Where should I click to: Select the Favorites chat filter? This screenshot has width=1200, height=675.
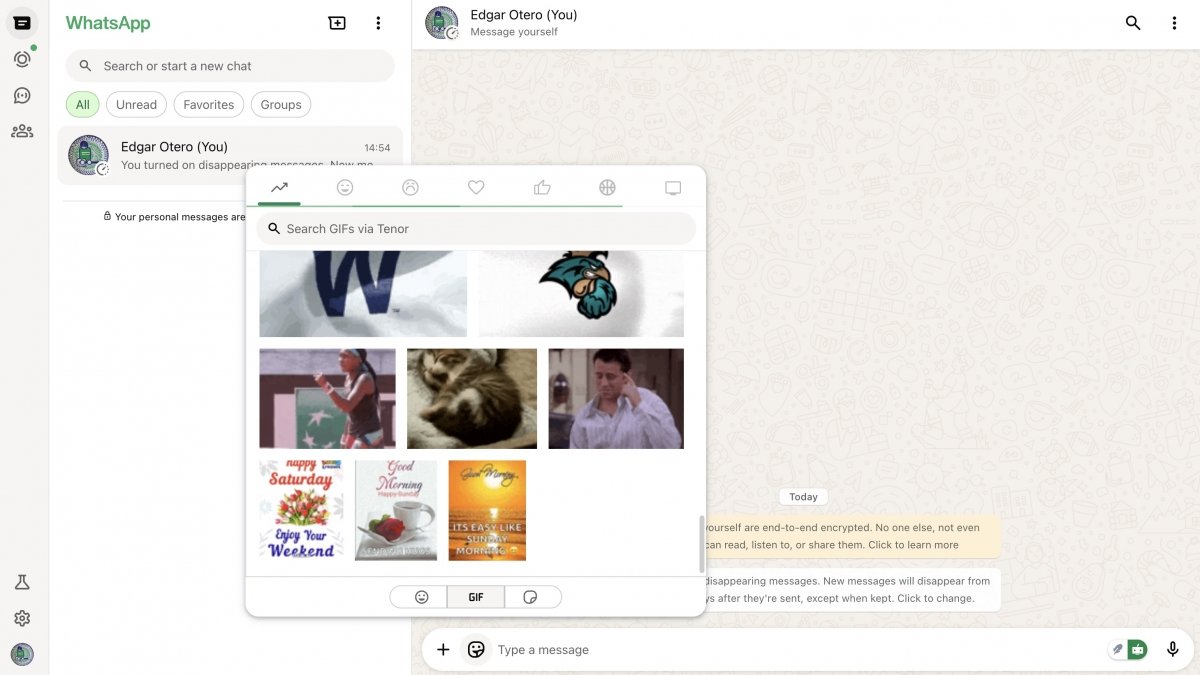(209, 104)
